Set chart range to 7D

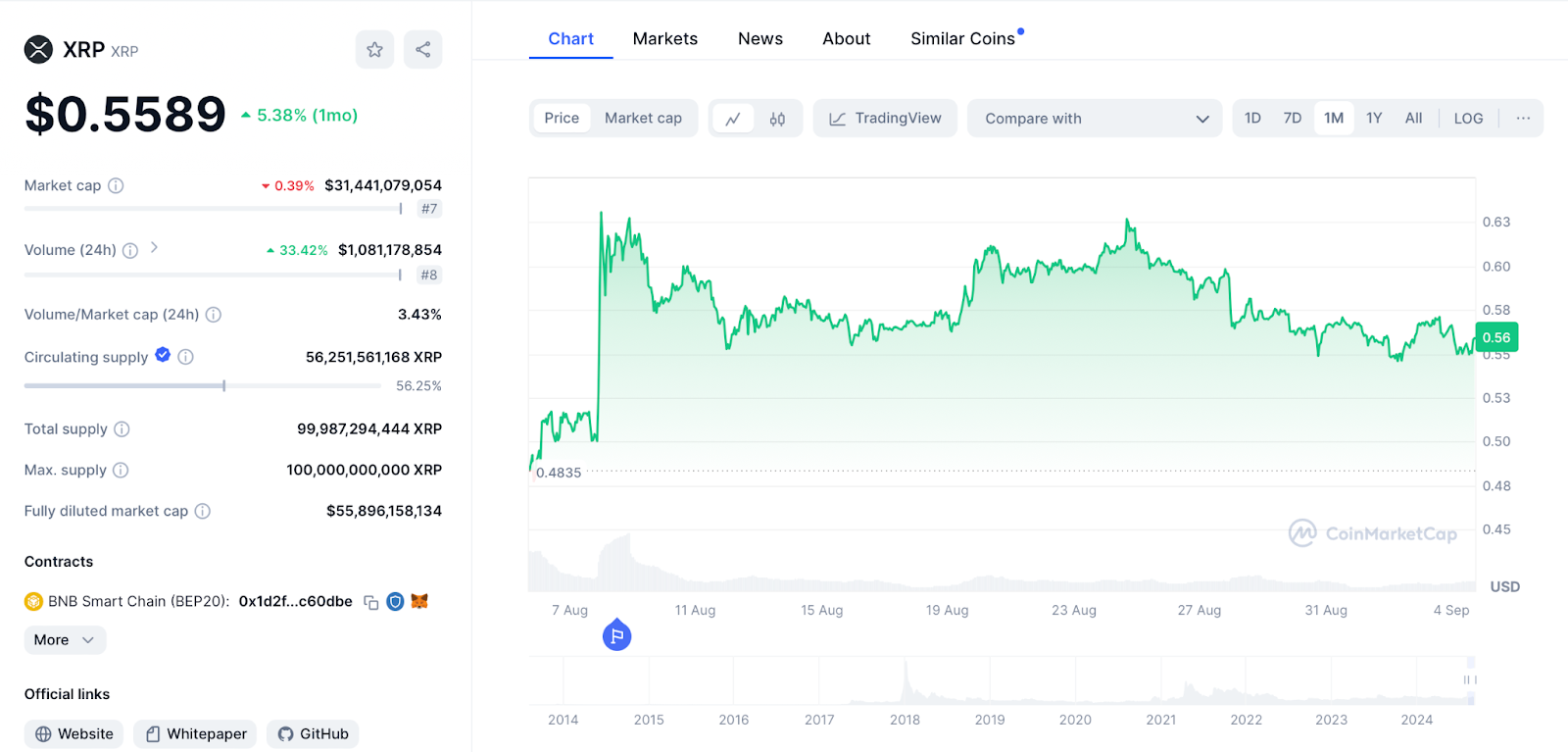click(x=1293, y=118)
